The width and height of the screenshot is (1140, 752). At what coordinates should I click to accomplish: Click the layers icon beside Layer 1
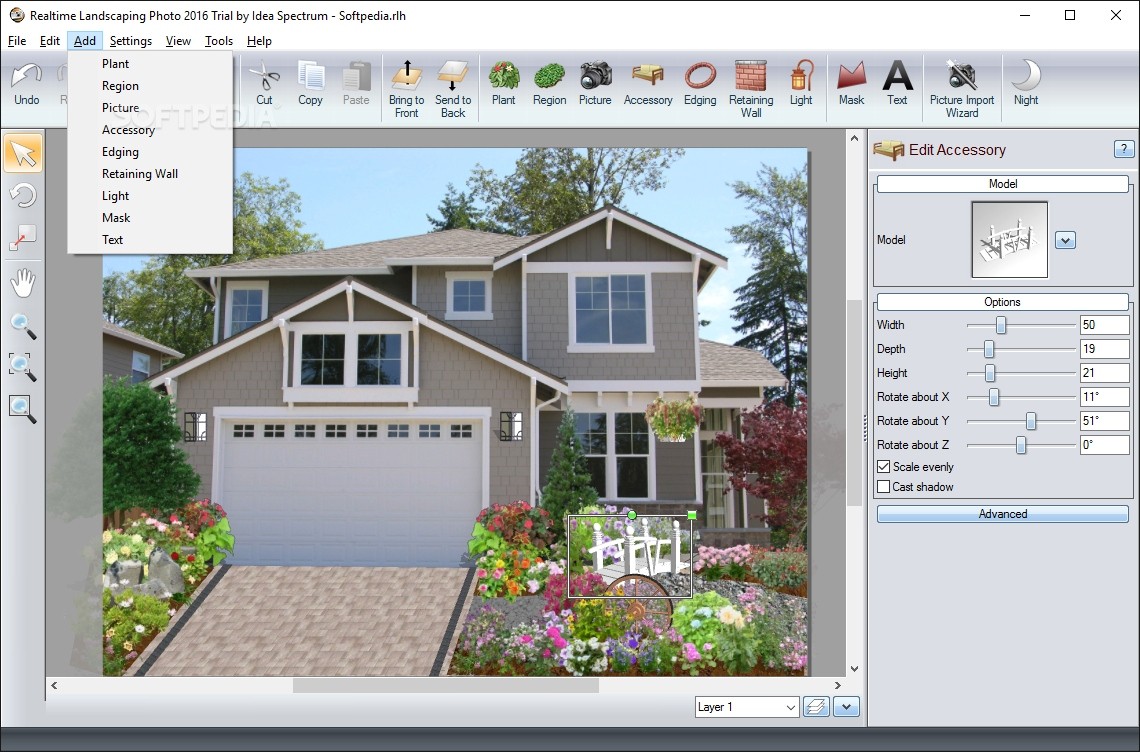tap(817, 707)
